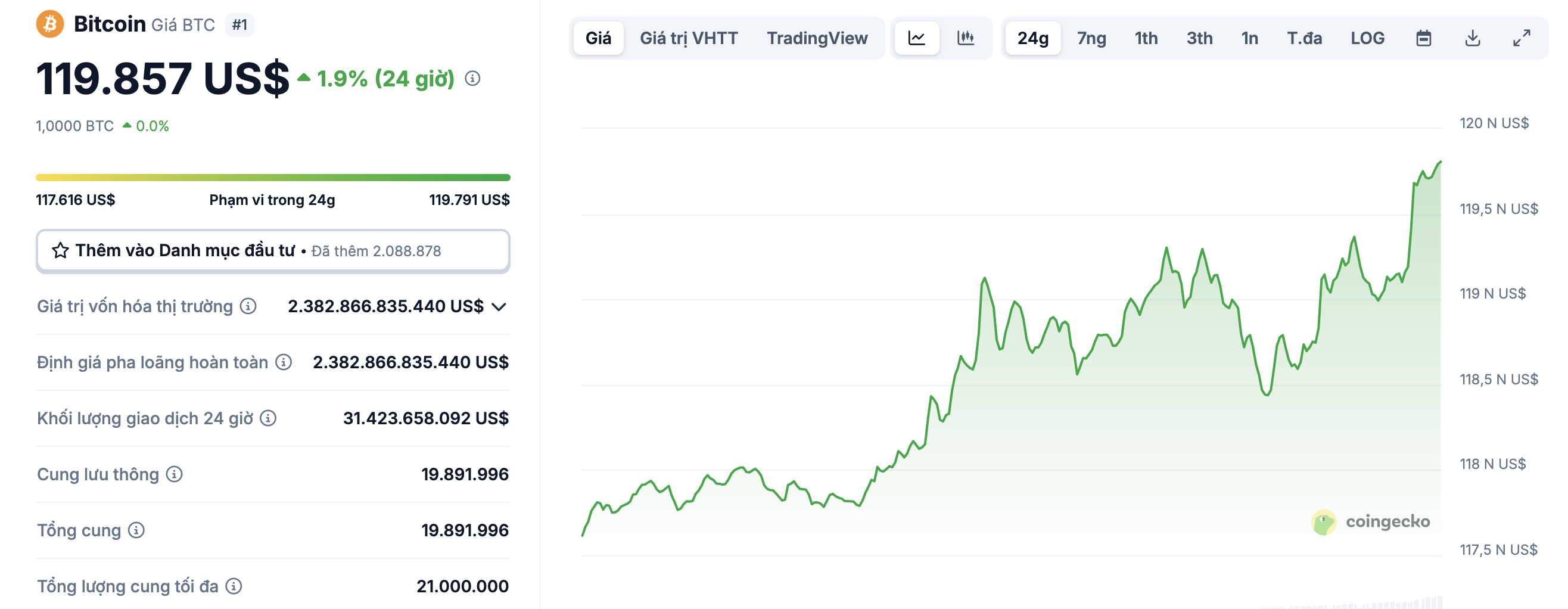
Task: Click the Bitcoin coin logo
Action: tap(49, 24)
